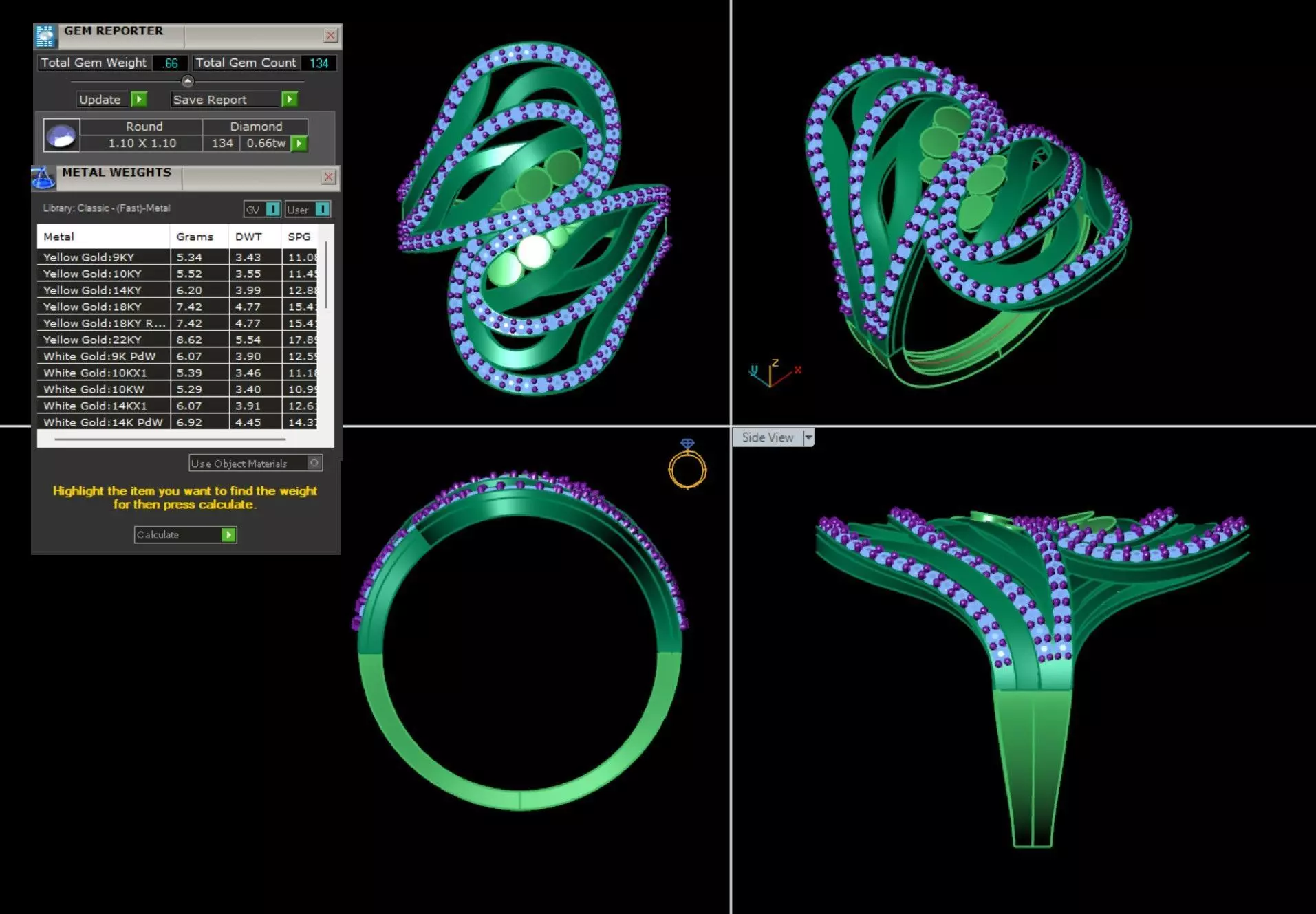The image size is (1316, 914).
Task: Select White Gold:10KW row
Action: click(x=177, y=389)
